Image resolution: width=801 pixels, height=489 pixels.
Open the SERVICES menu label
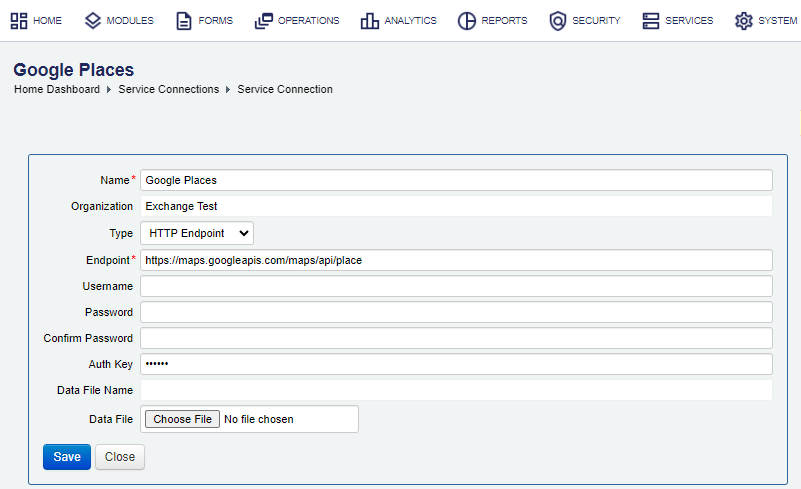(x=689, y=20)
